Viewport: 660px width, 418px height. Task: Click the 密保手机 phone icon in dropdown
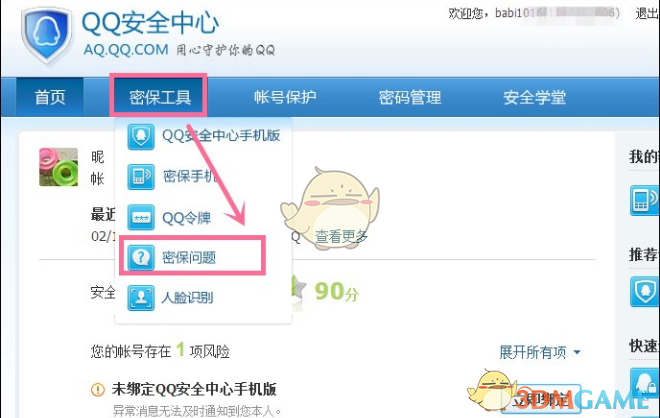point(141,176)
